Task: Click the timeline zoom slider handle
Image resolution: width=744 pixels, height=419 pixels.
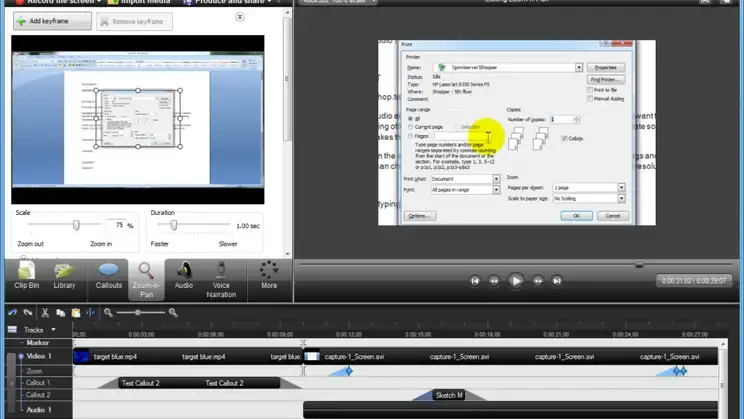Action: click(x=138, y=312)
